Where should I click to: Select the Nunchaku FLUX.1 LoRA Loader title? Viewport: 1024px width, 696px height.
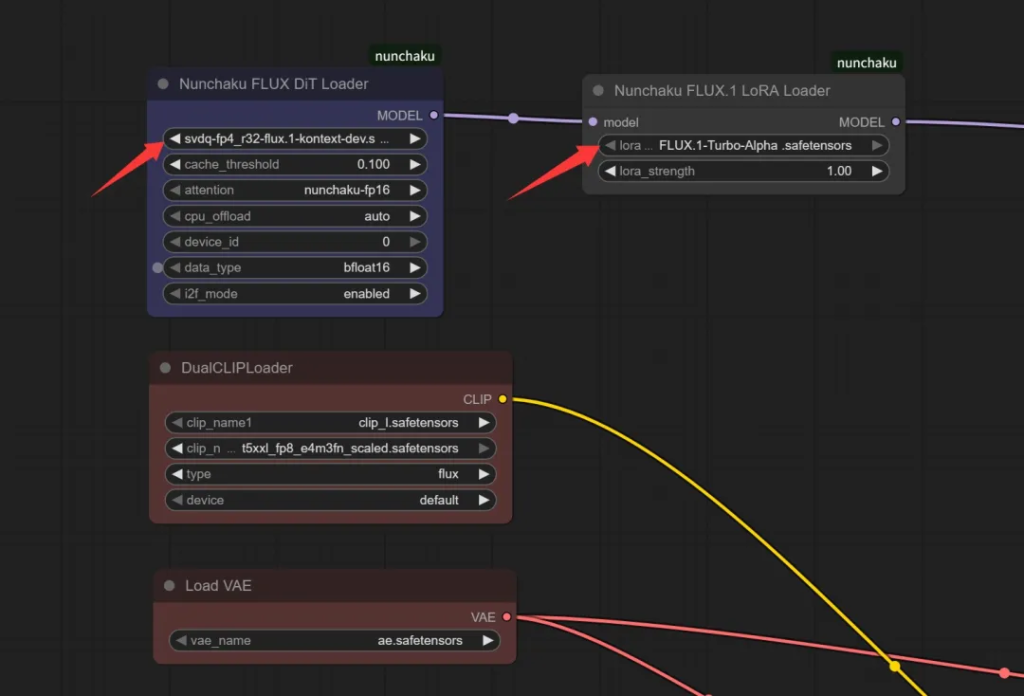coord(722,91)
